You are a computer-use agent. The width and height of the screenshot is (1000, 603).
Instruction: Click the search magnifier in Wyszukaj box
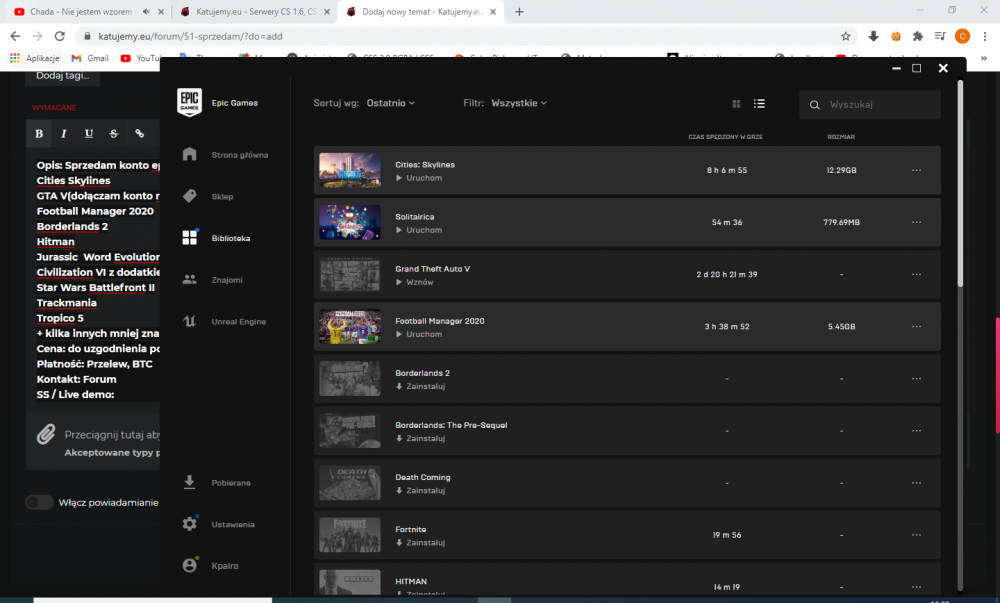coord(814,105)
